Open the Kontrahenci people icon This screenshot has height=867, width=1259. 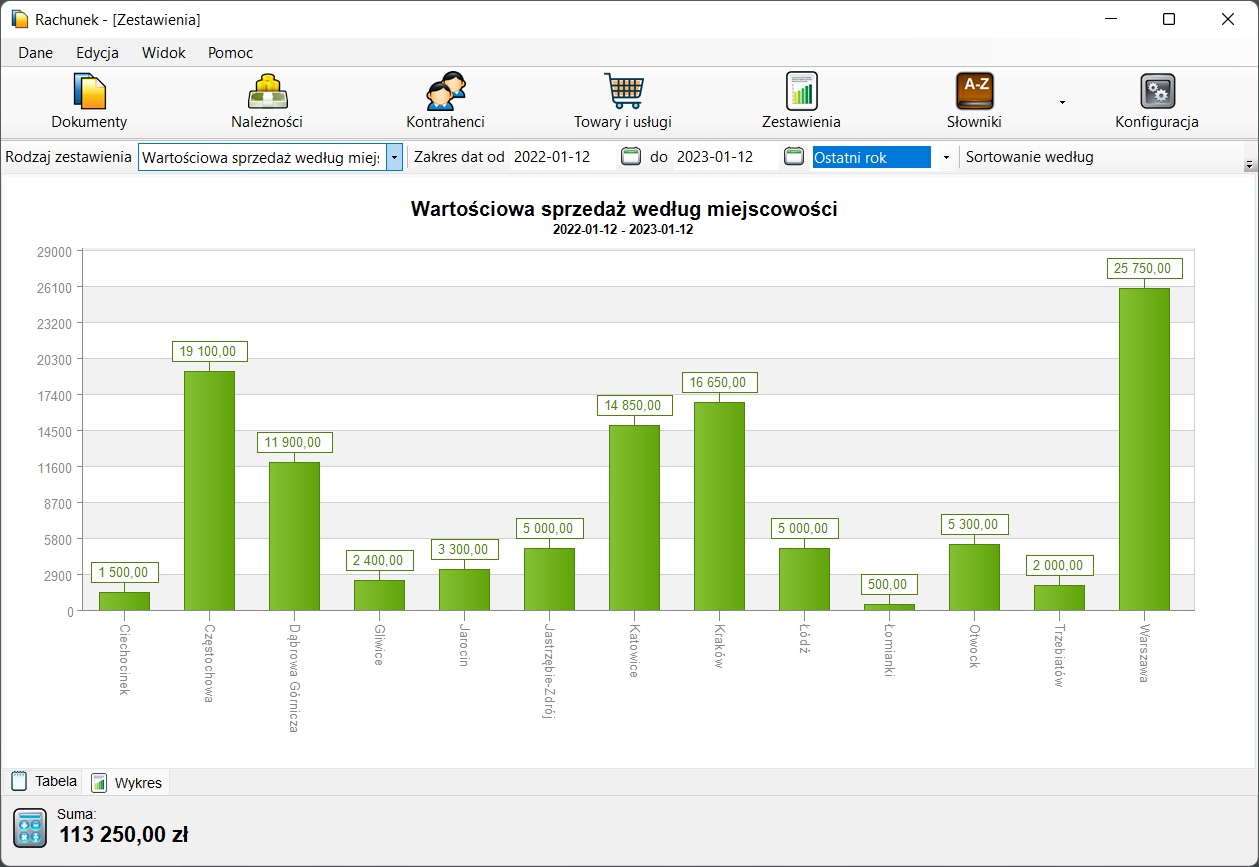pyautogui.click(x=445, y=92)
